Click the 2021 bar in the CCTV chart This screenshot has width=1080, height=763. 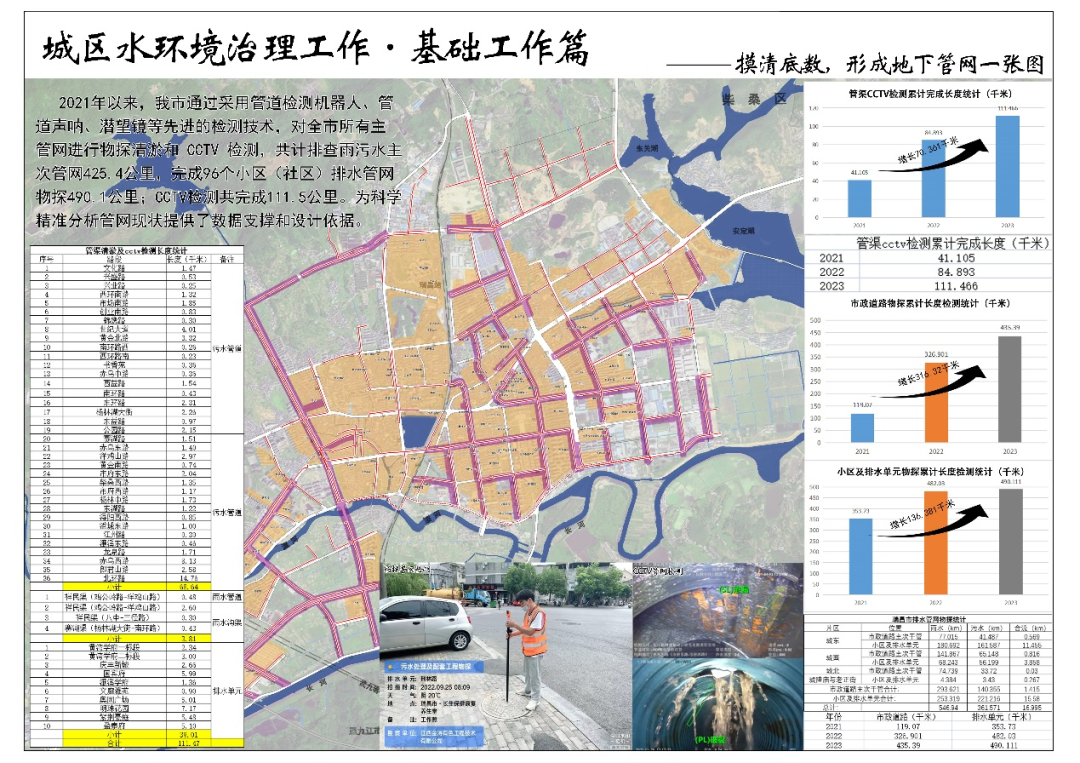[860, 198]
